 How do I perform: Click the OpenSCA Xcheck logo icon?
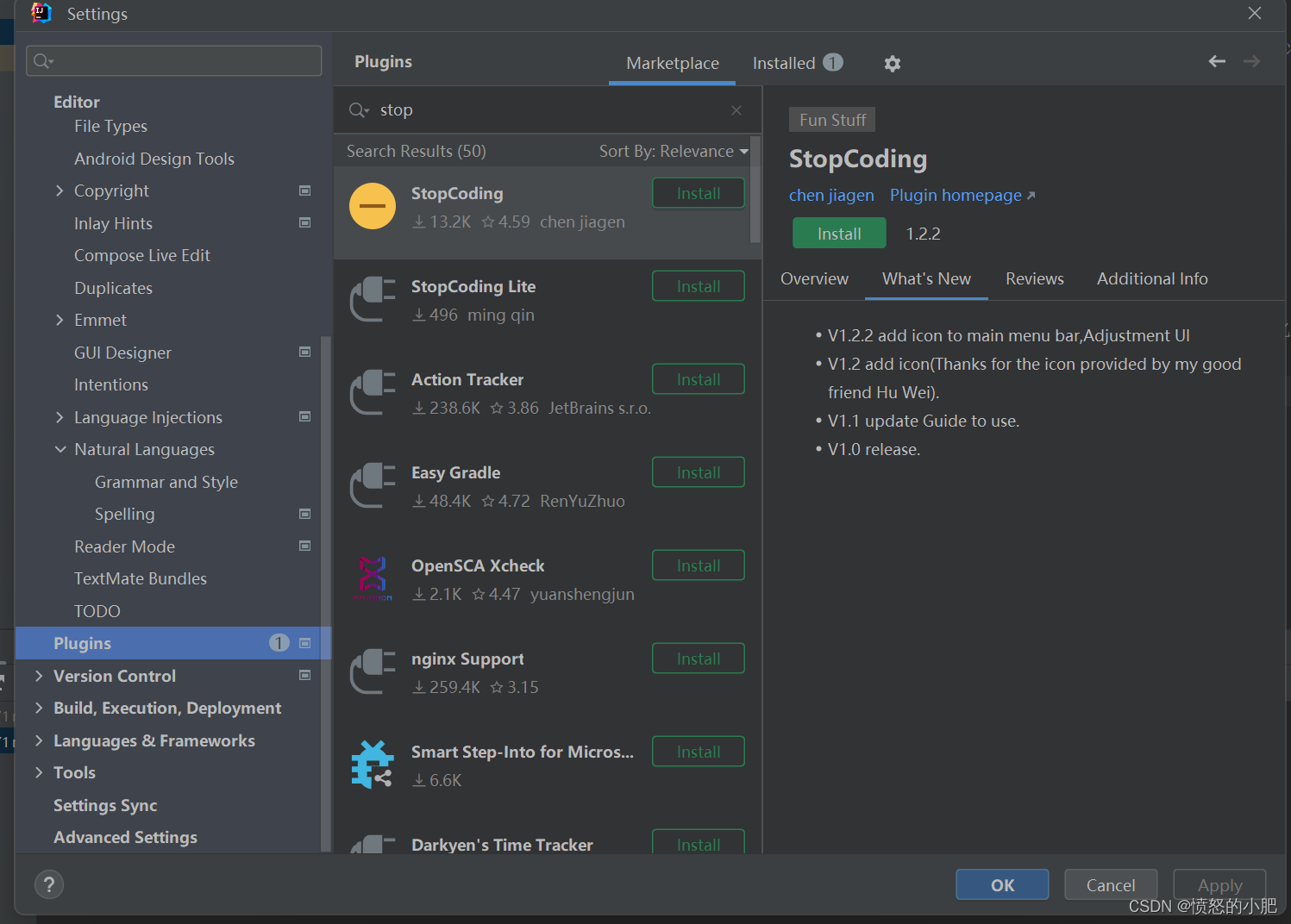pos(373,578)
